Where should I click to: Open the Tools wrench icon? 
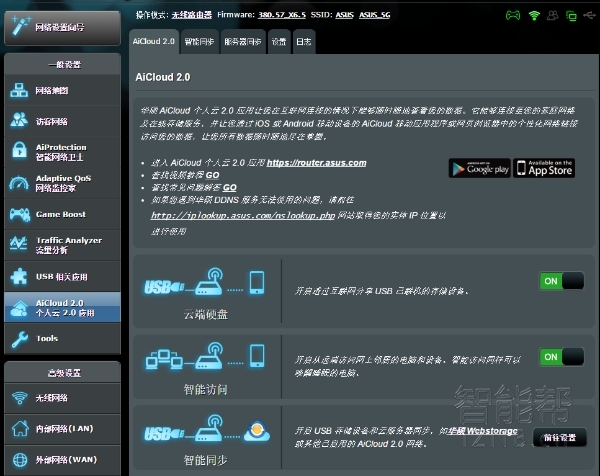pyautogui.click(x=19, y=339)
